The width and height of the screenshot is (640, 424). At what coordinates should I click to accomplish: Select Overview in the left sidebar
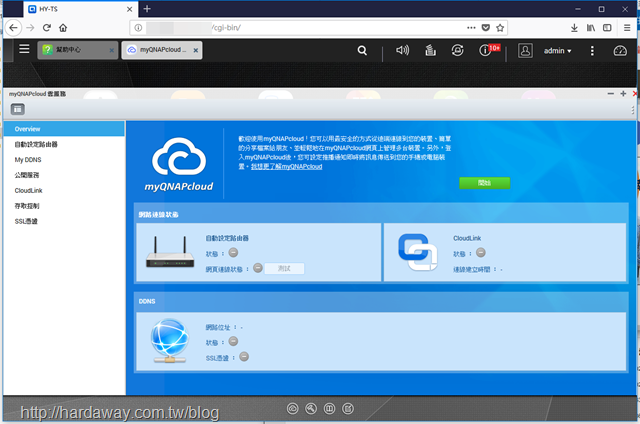(64, 129)
